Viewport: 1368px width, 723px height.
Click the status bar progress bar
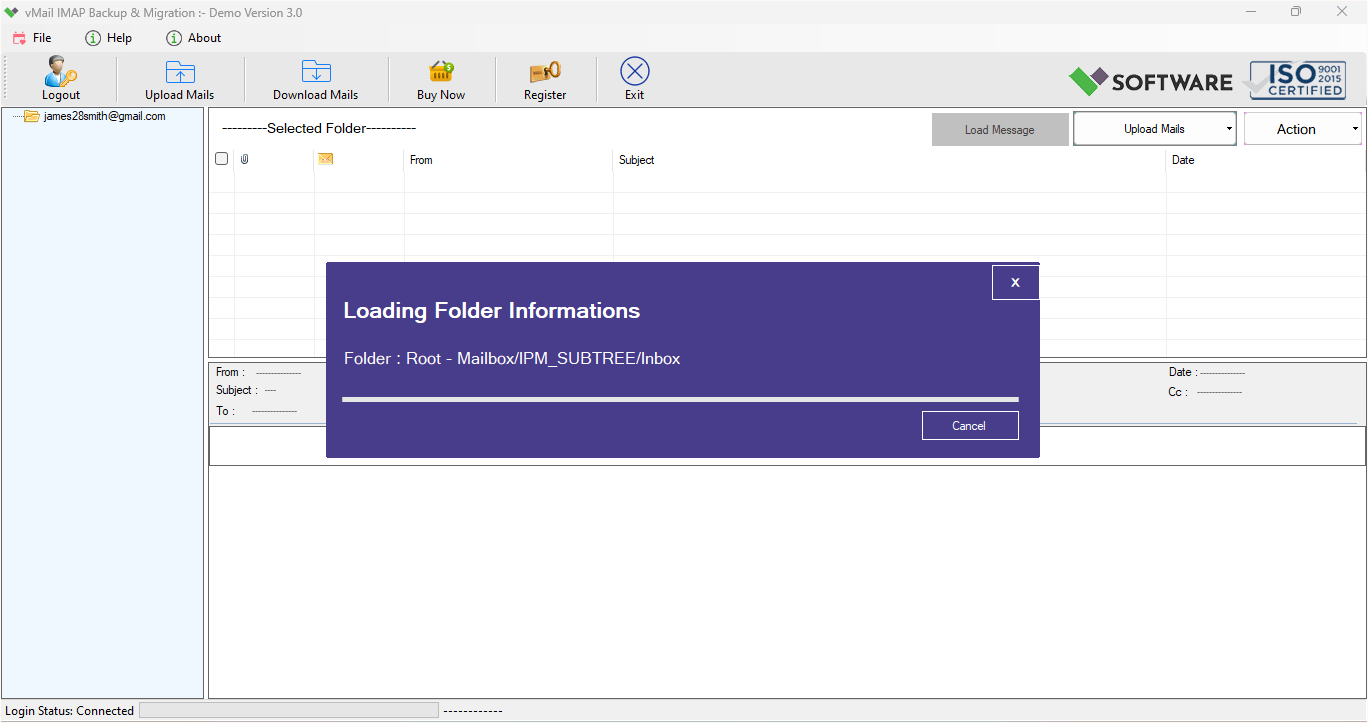(x=289, y=710)
